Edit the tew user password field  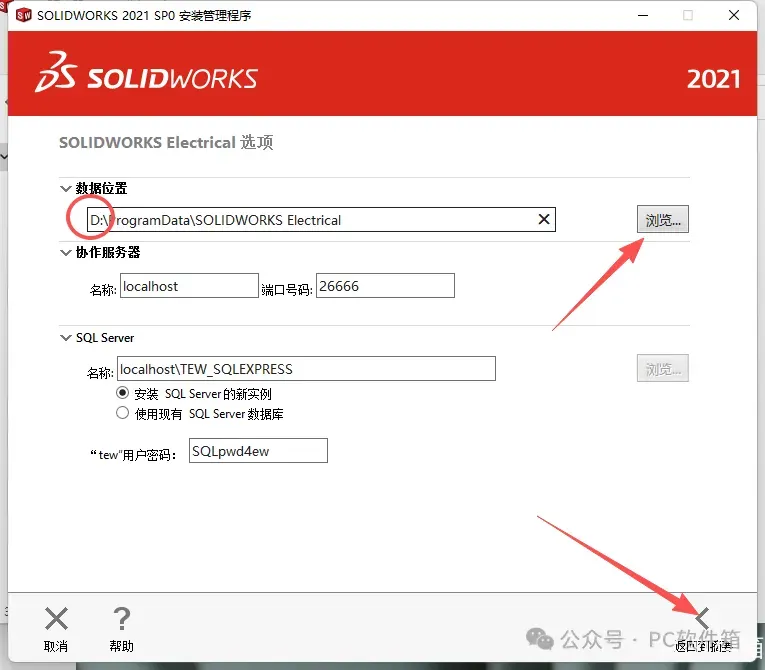click(x=258, y=450)
